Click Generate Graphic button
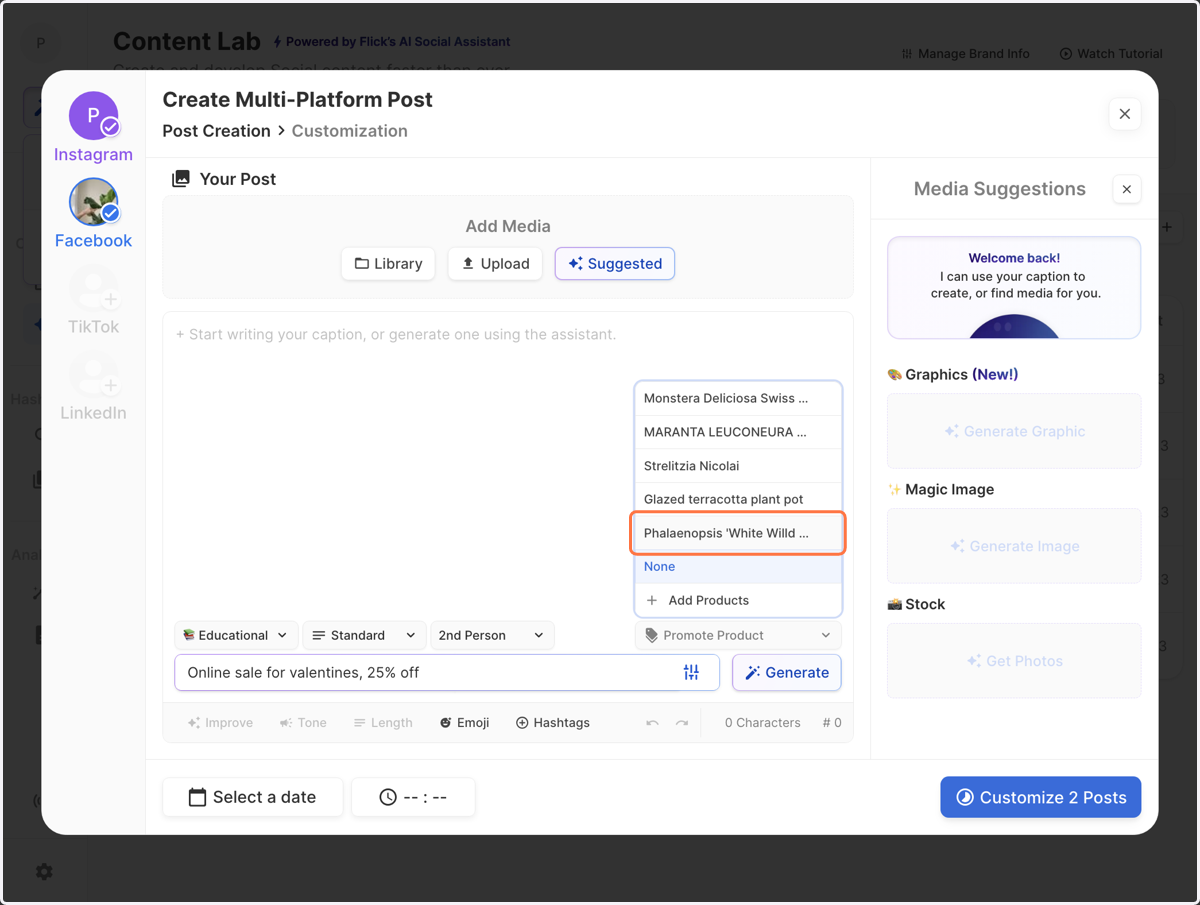Screen dimensions: 1200x905 [x=1014, y=431]
